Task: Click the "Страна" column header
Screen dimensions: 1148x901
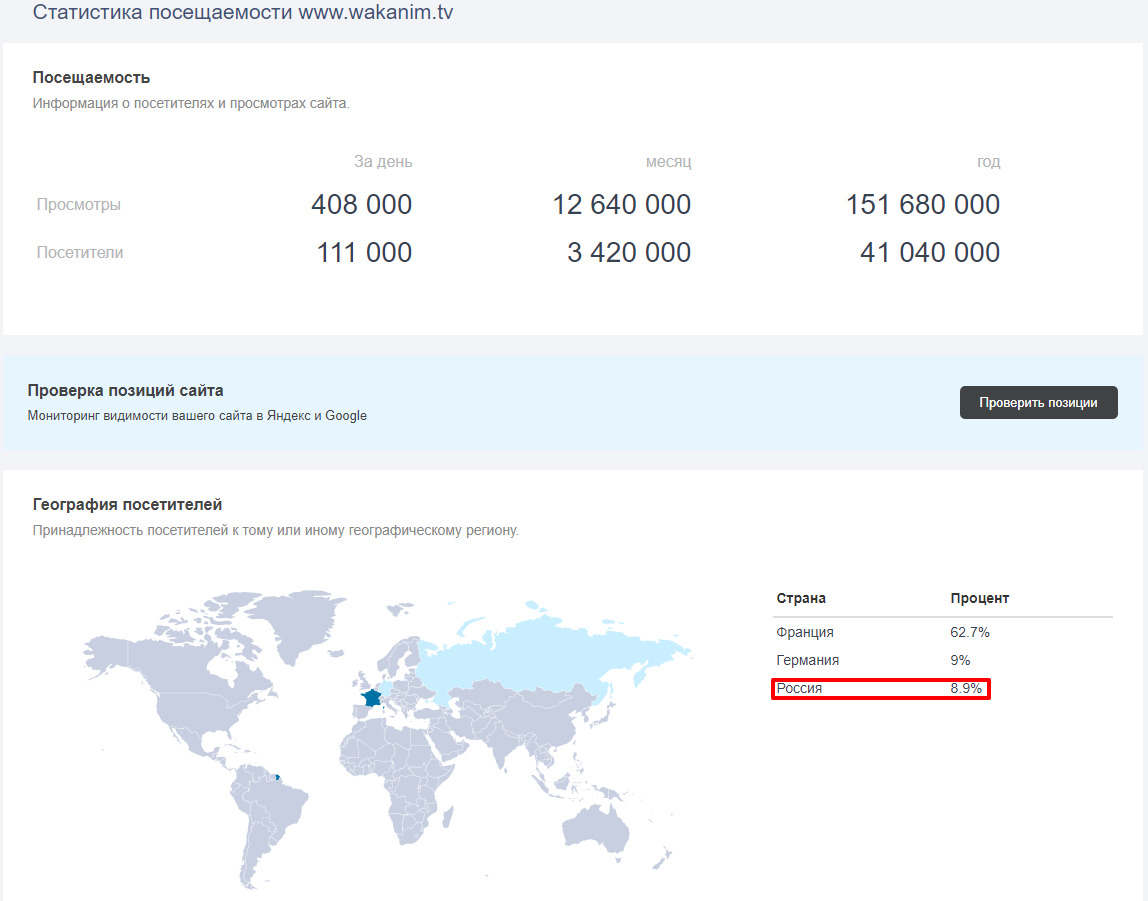Action: (x=801, y=598)
